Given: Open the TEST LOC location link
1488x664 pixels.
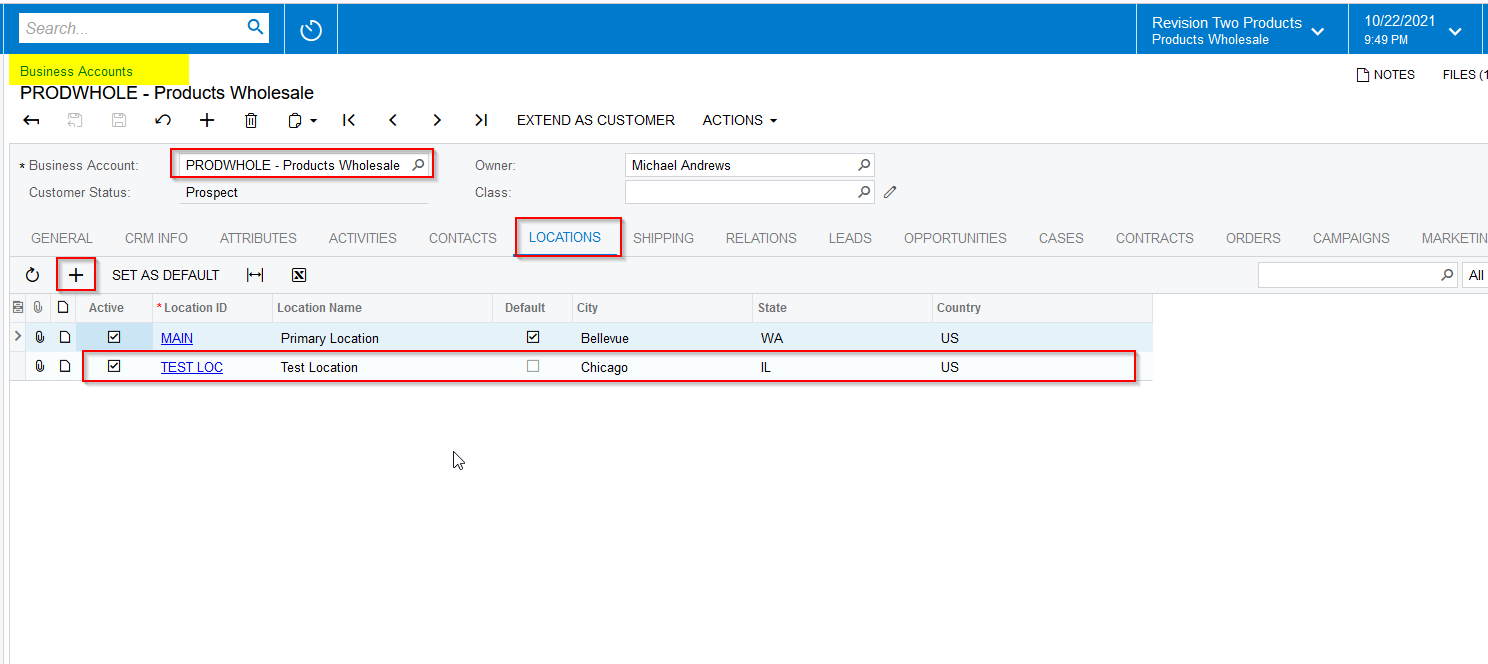Looking at the screenshot, I should point(192,367).
